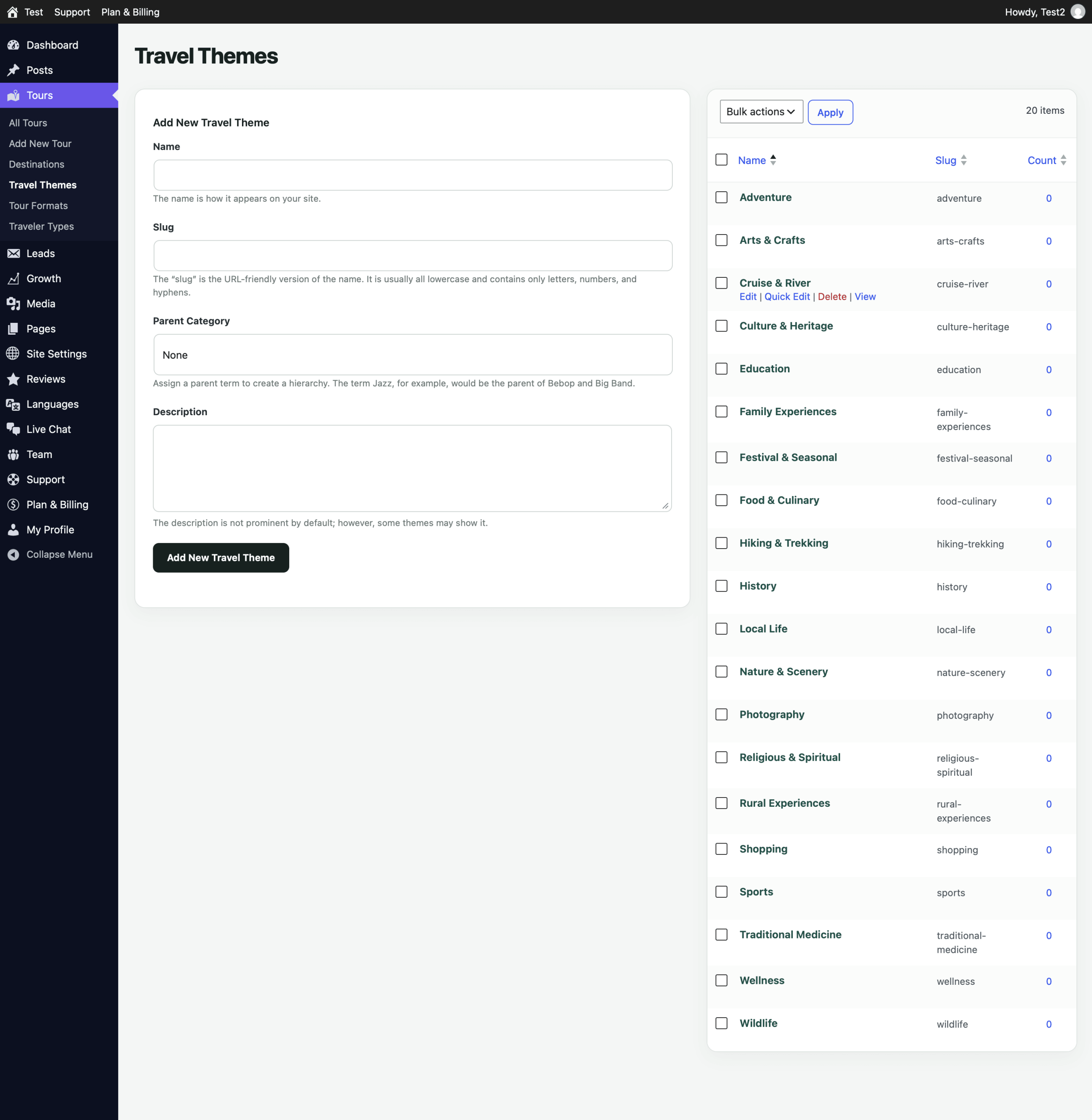Image resolution: width=1092 pixels, height=1120 pixels.
Task: Click the My Profile person icon
Action: pyautogui.click(x=14, y=530)
